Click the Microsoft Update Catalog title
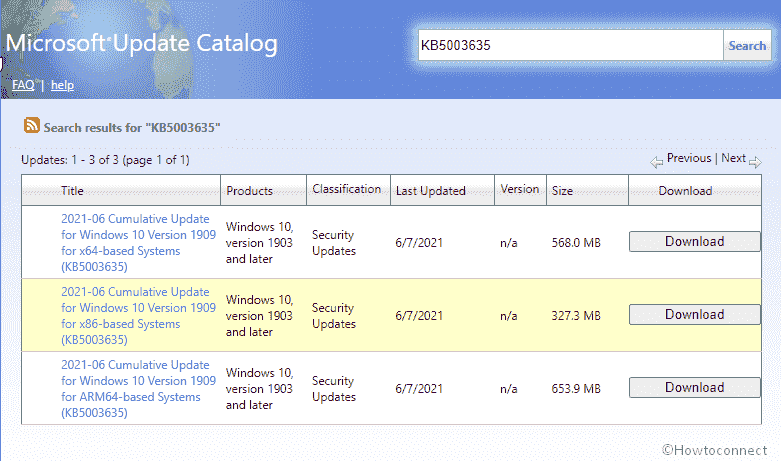 142,44
